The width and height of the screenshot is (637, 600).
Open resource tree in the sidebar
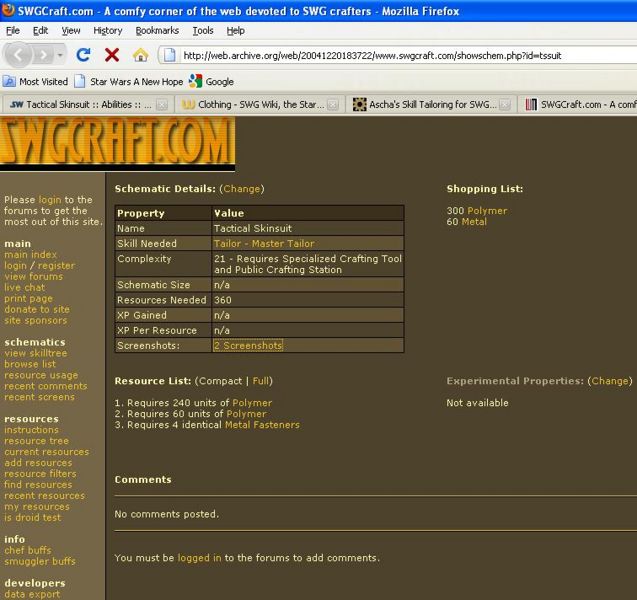tap(36, 441)
